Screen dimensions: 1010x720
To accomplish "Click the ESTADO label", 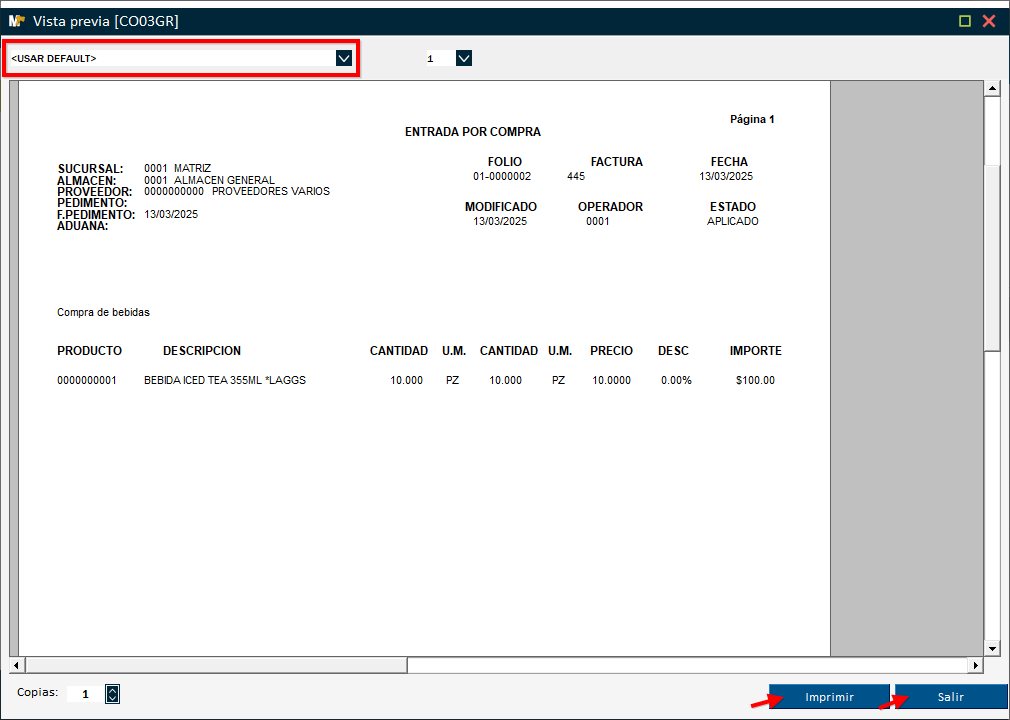I will pyautogui.click(x=732, y=207).
